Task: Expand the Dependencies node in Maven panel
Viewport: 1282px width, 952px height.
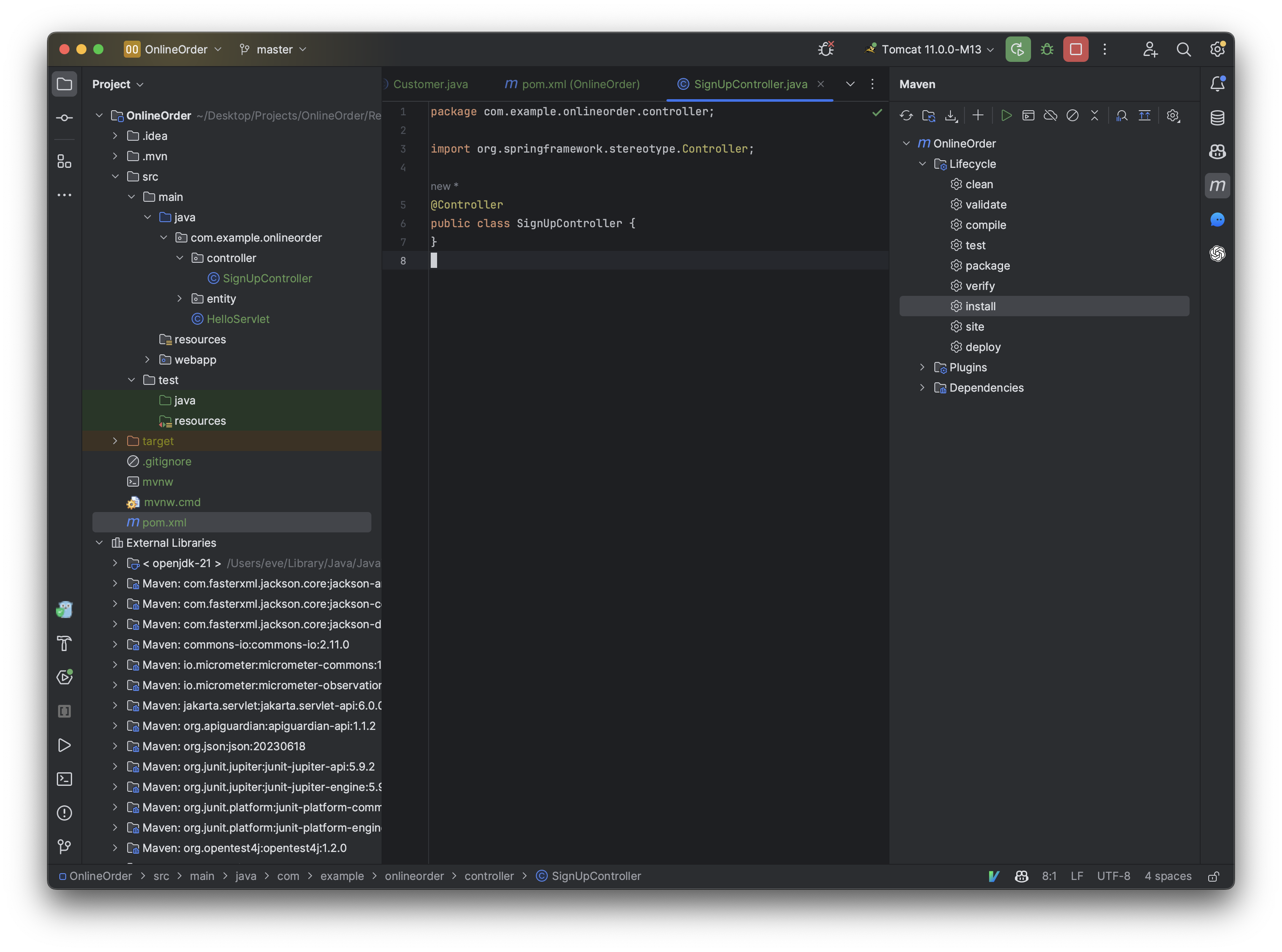Action: pyautogui.click(x=922, y=387)
